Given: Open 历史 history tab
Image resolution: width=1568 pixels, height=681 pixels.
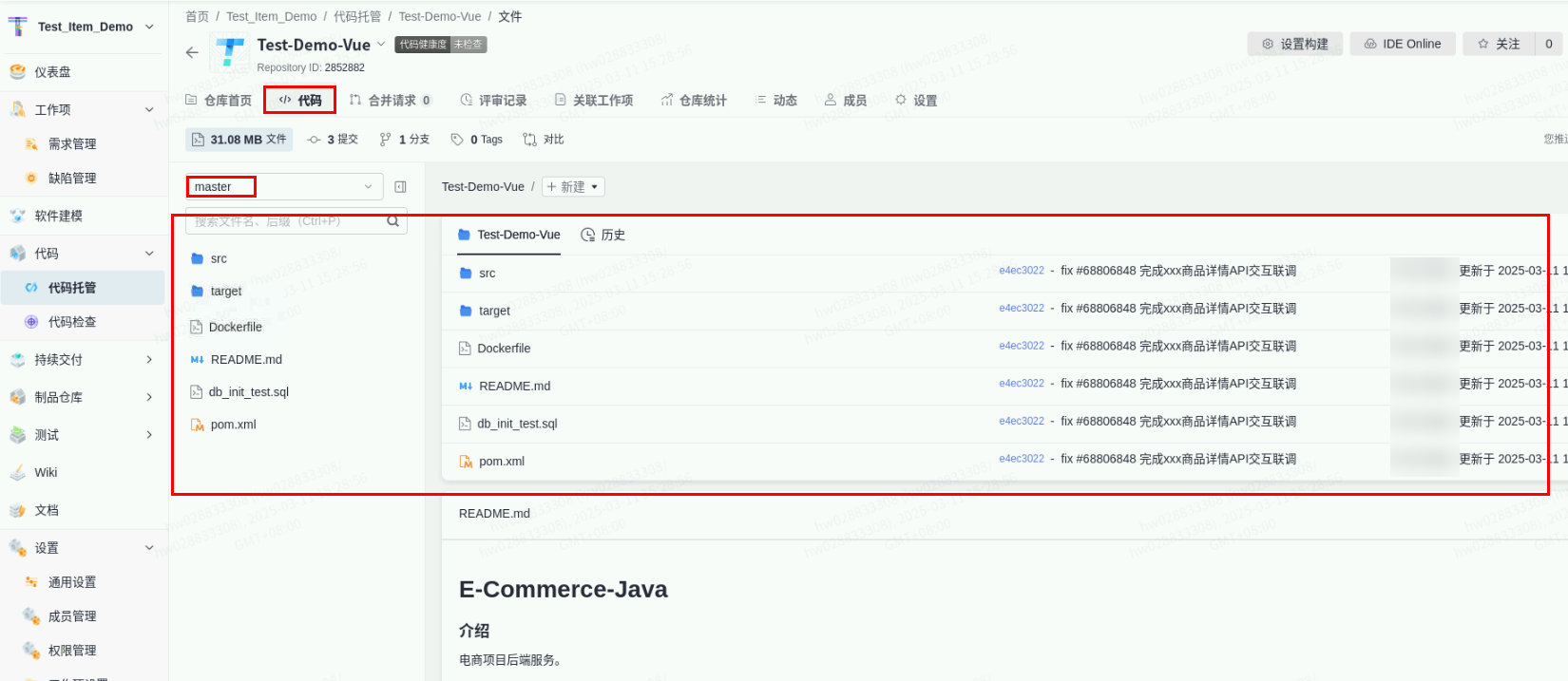Looking at the screenshot, I should (x=602, y=235).
